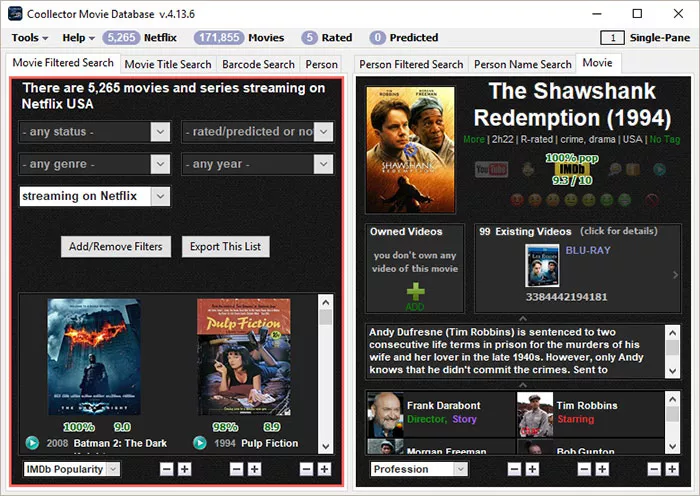Click the 3384442194181 barcode number
700x496 pixels.
[x=566, y=296]
